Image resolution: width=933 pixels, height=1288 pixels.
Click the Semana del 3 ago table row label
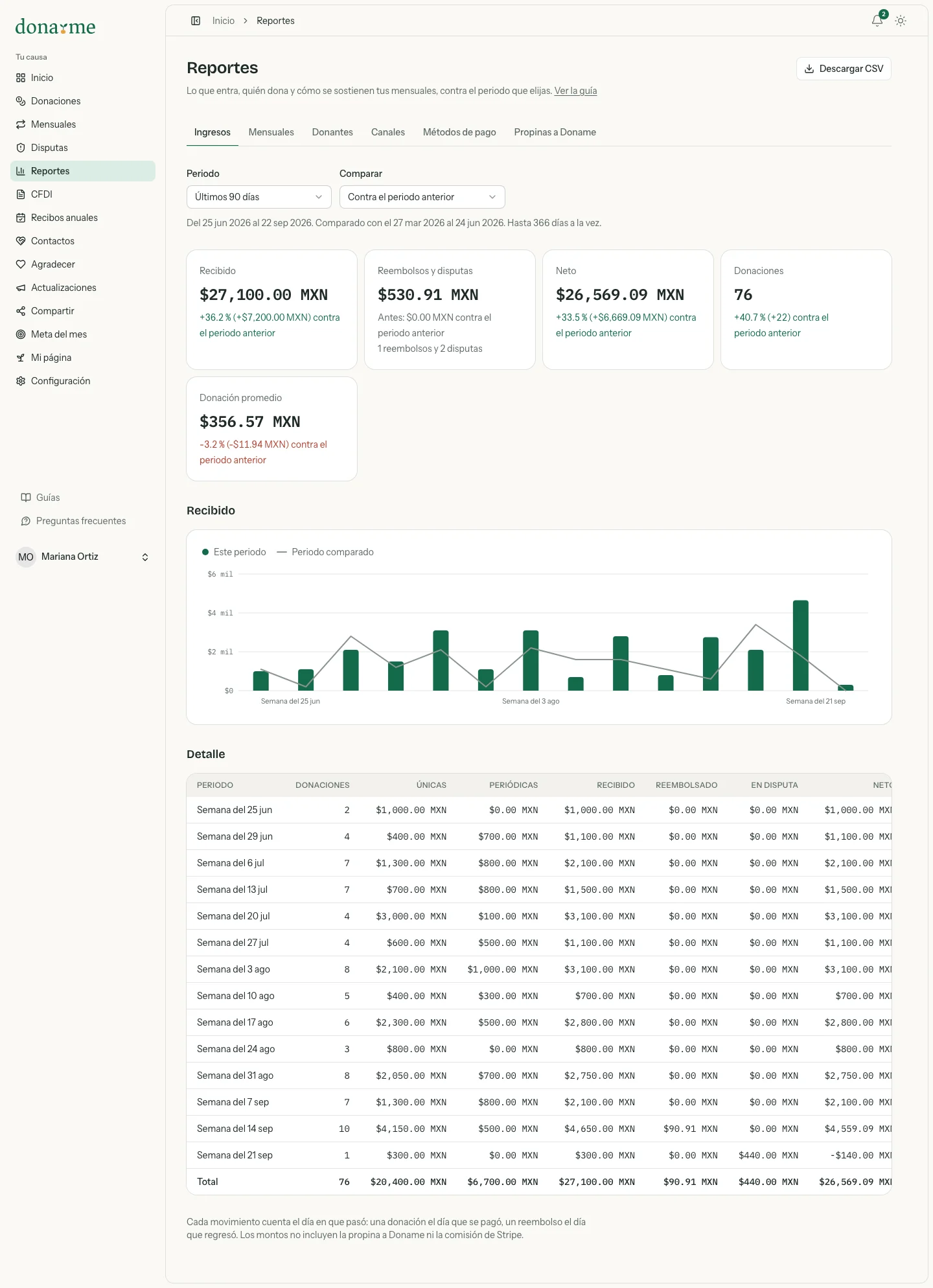[233, 969]
